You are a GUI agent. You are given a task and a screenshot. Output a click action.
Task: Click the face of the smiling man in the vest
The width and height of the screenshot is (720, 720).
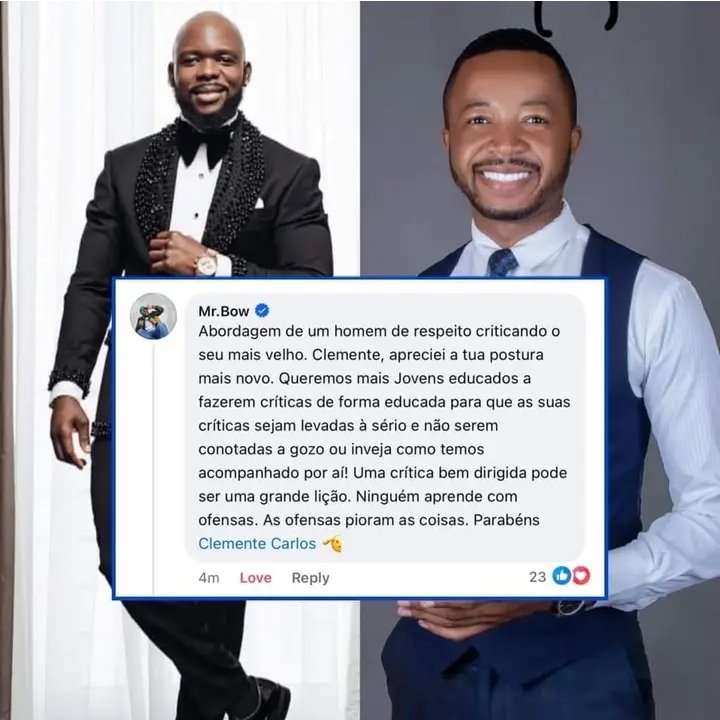tap(510, 138)
